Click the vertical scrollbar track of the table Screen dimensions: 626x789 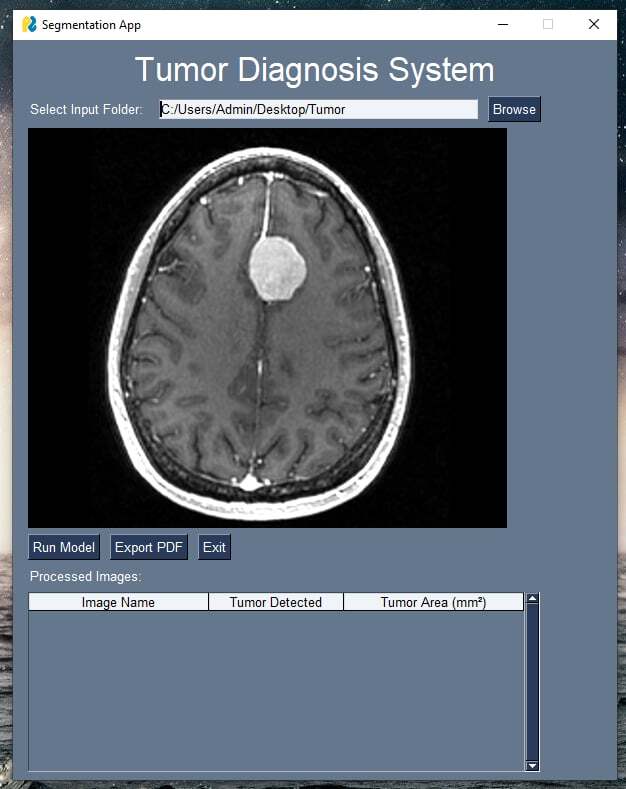pyautogui.click(x=532, y=682)
